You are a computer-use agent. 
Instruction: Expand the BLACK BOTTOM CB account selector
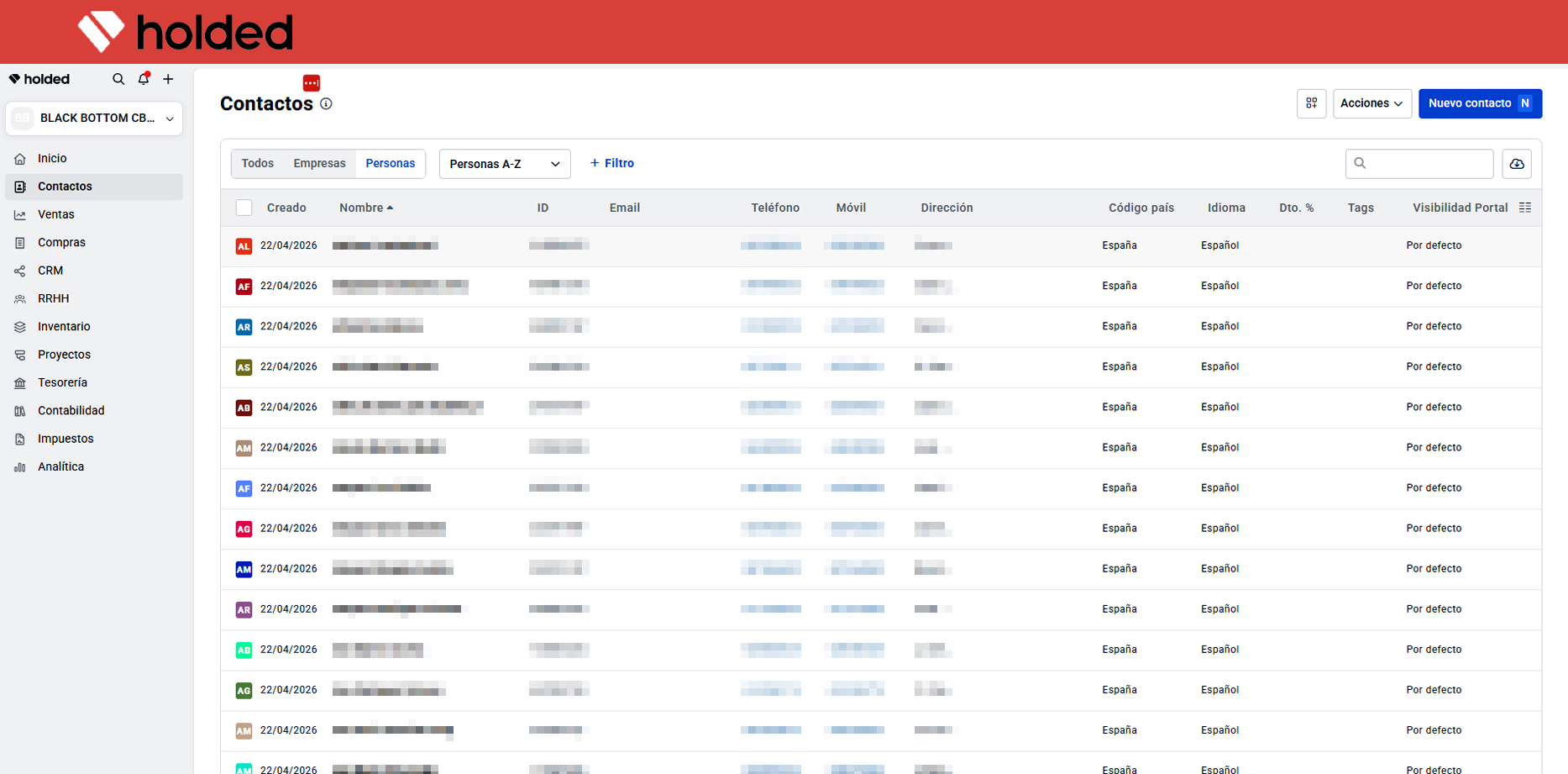[x=94, y=118]
